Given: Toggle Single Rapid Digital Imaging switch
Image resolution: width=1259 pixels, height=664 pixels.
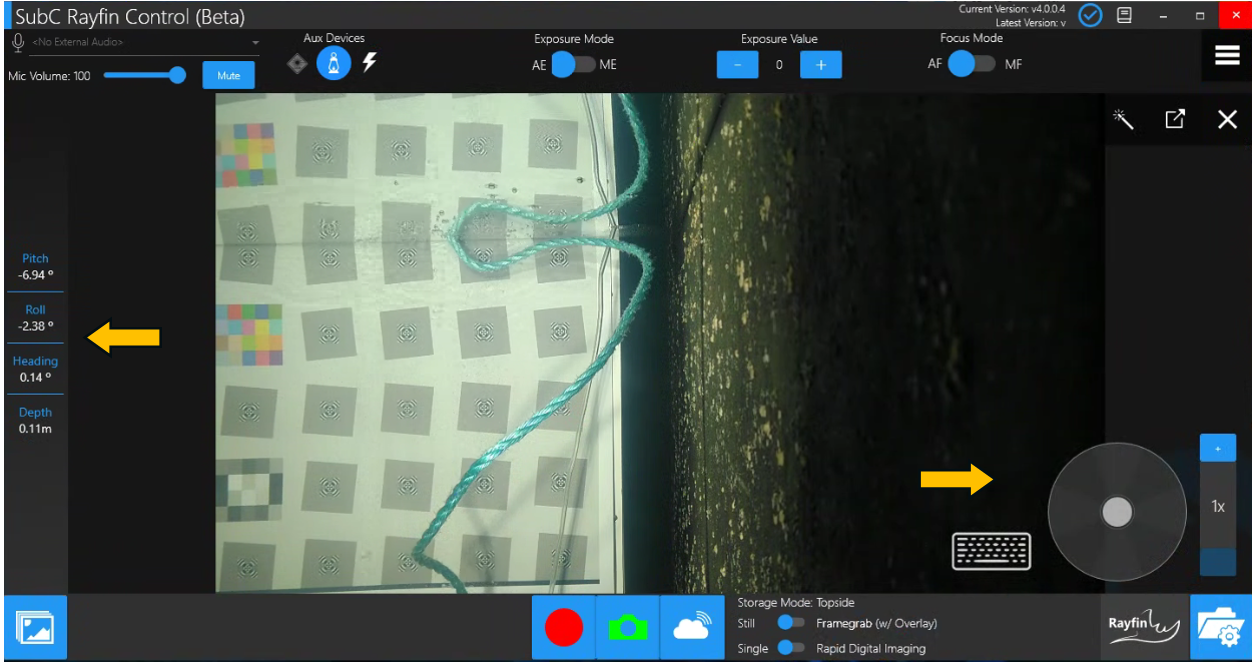Looking at the screenshot, I should pyautogui.click(x=790, y=648).
